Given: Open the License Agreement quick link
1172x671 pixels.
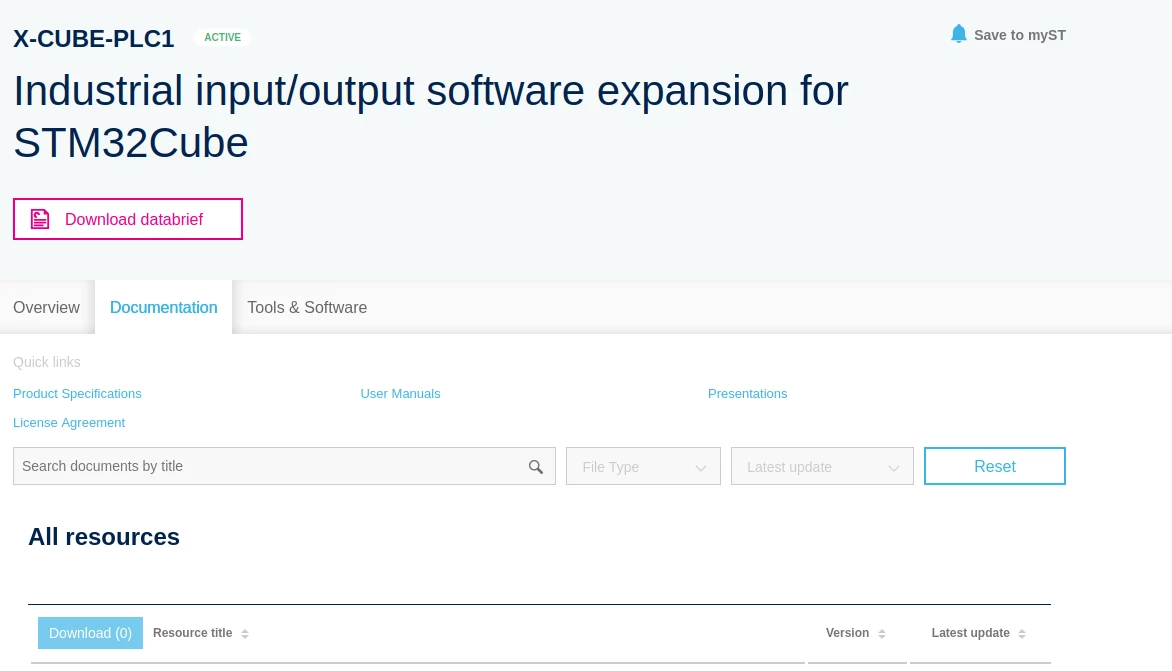Looking at the screenshot, I should pos(69,423).
